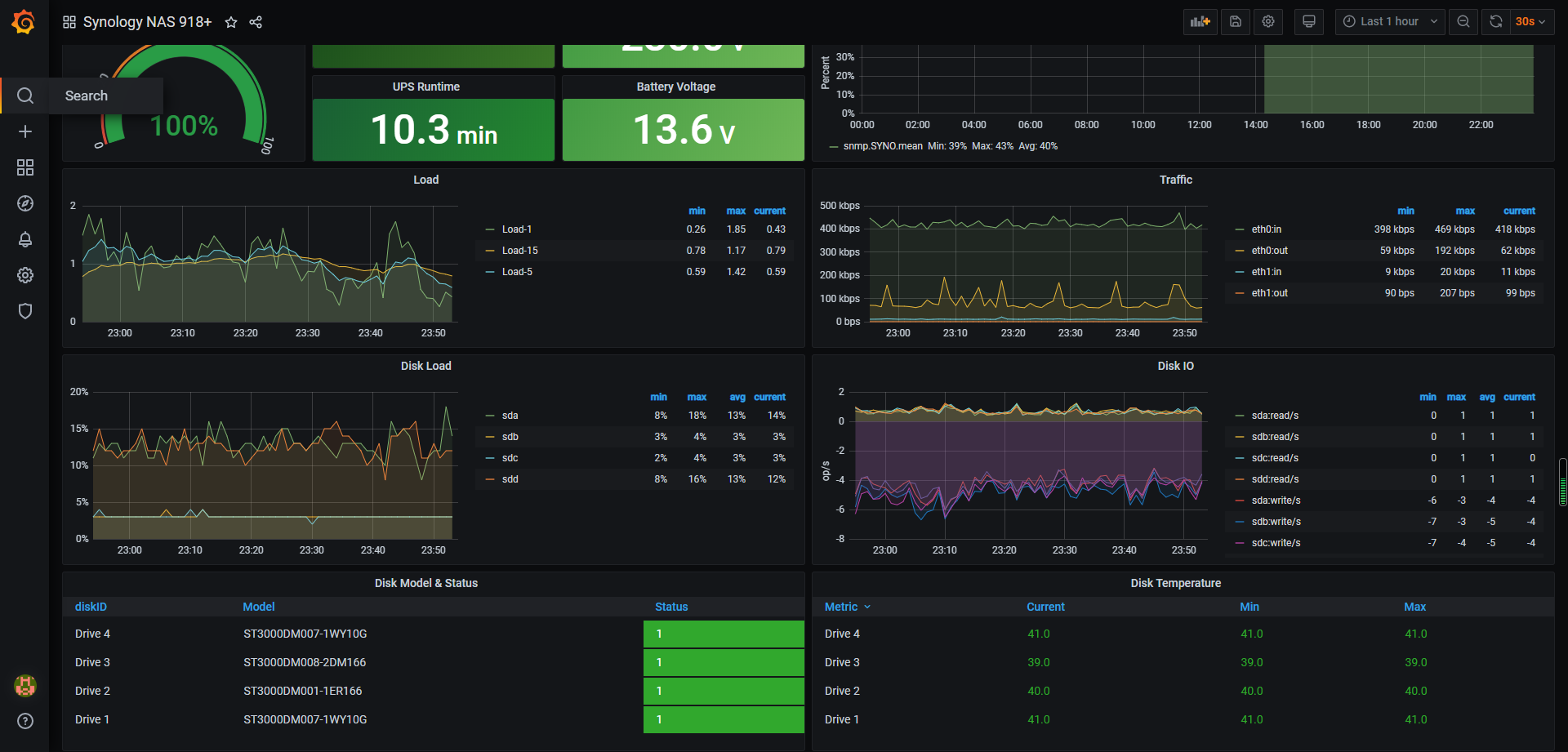Sort temperature table by Max column
Viewport: 1568px width, 752px height.
(x=1414, y=607)
